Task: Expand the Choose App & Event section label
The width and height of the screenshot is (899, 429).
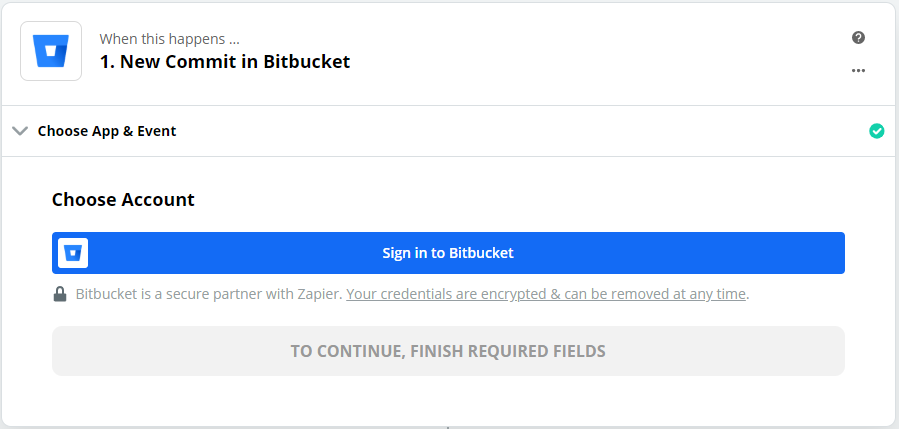Action: point(107,131)
